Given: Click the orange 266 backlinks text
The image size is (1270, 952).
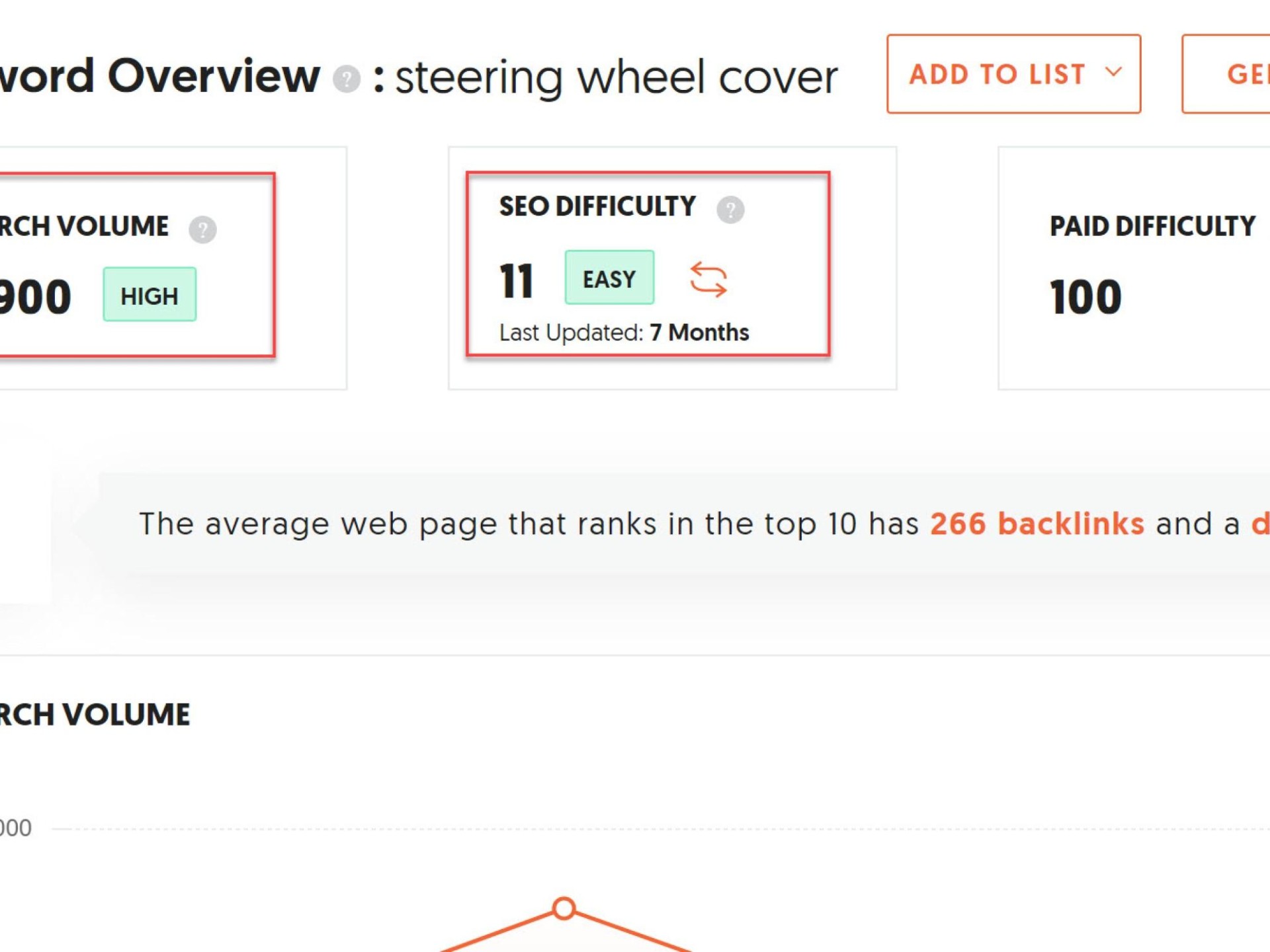Looking at the screenshot, I should 1037,524.
